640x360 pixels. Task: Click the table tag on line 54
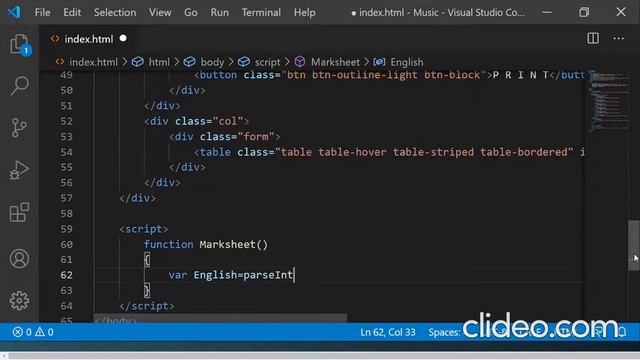coord(389,152)
